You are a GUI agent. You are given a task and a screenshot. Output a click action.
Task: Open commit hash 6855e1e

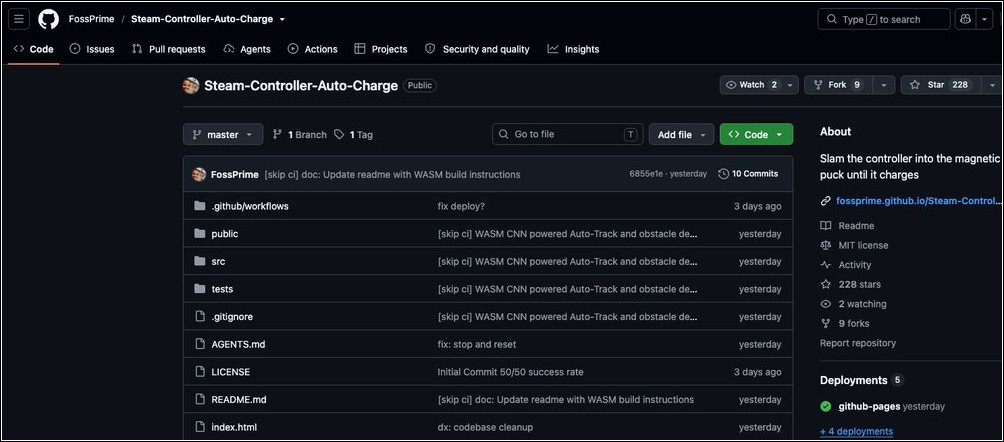[x=647, y=174]
